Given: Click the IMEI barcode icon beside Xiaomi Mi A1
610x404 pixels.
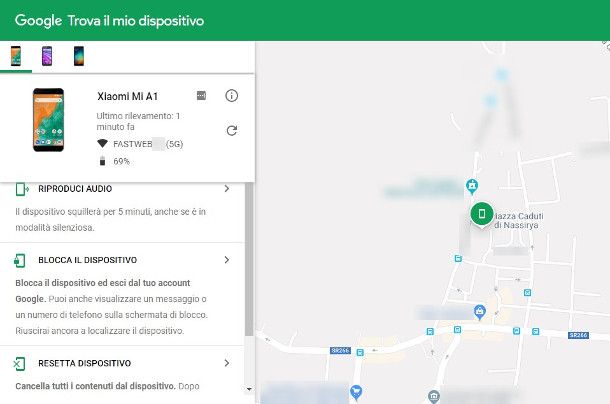Looking at the screenshot, I should [201, 96].
